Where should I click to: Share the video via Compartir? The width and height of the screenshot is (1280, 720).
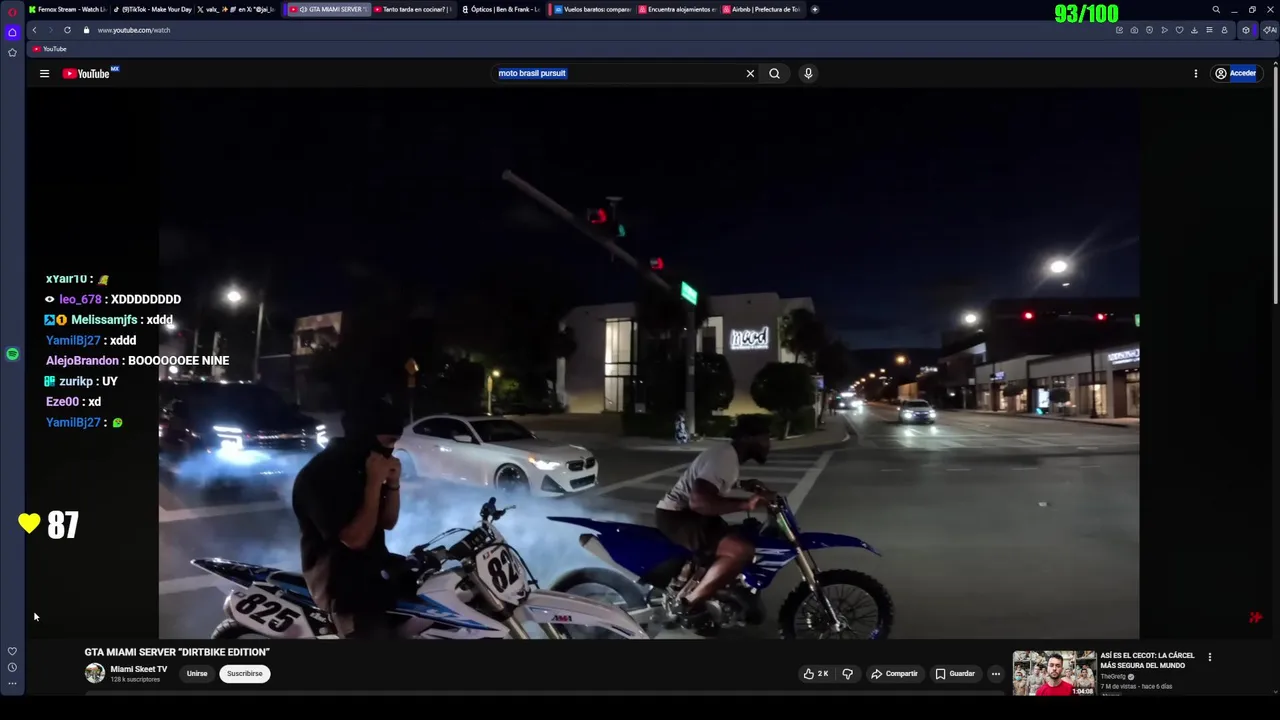(893, 674)
